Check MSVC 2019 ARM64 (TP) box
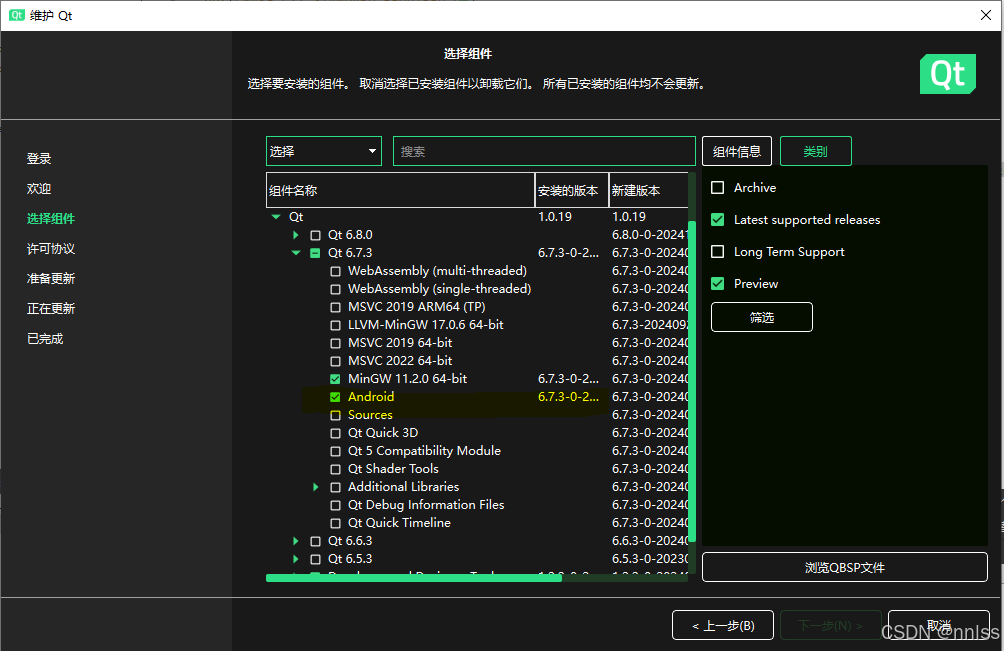The width and height of the screenshot is (1004, 651). coord(335,307)
